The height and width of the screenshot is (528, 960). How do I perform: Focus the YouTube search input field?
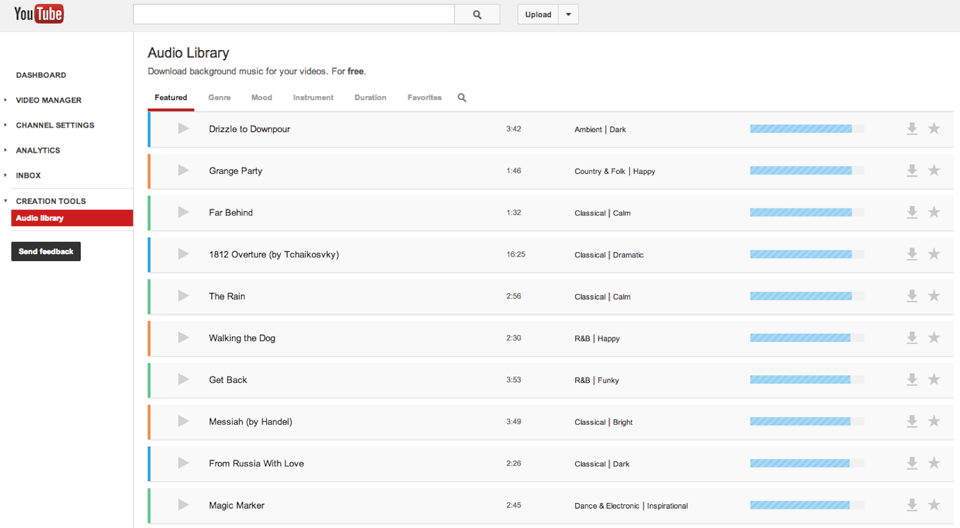[294, 15]
